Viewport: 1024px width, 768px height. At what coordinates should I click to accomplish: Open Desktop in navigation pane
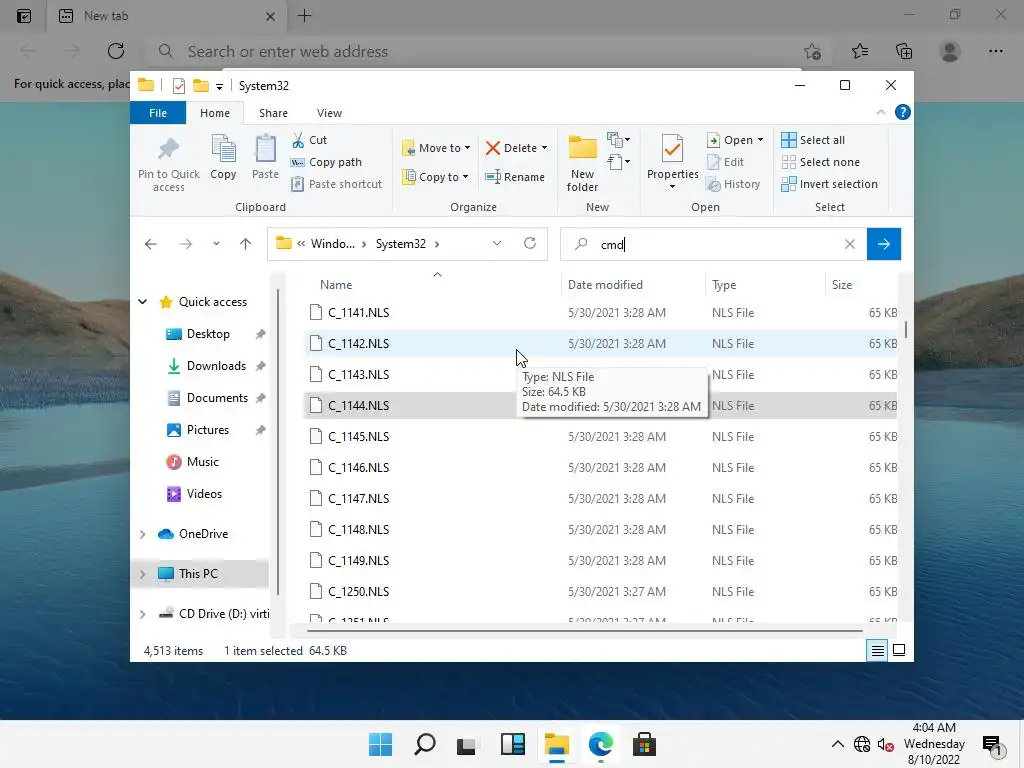pos(208,334)
